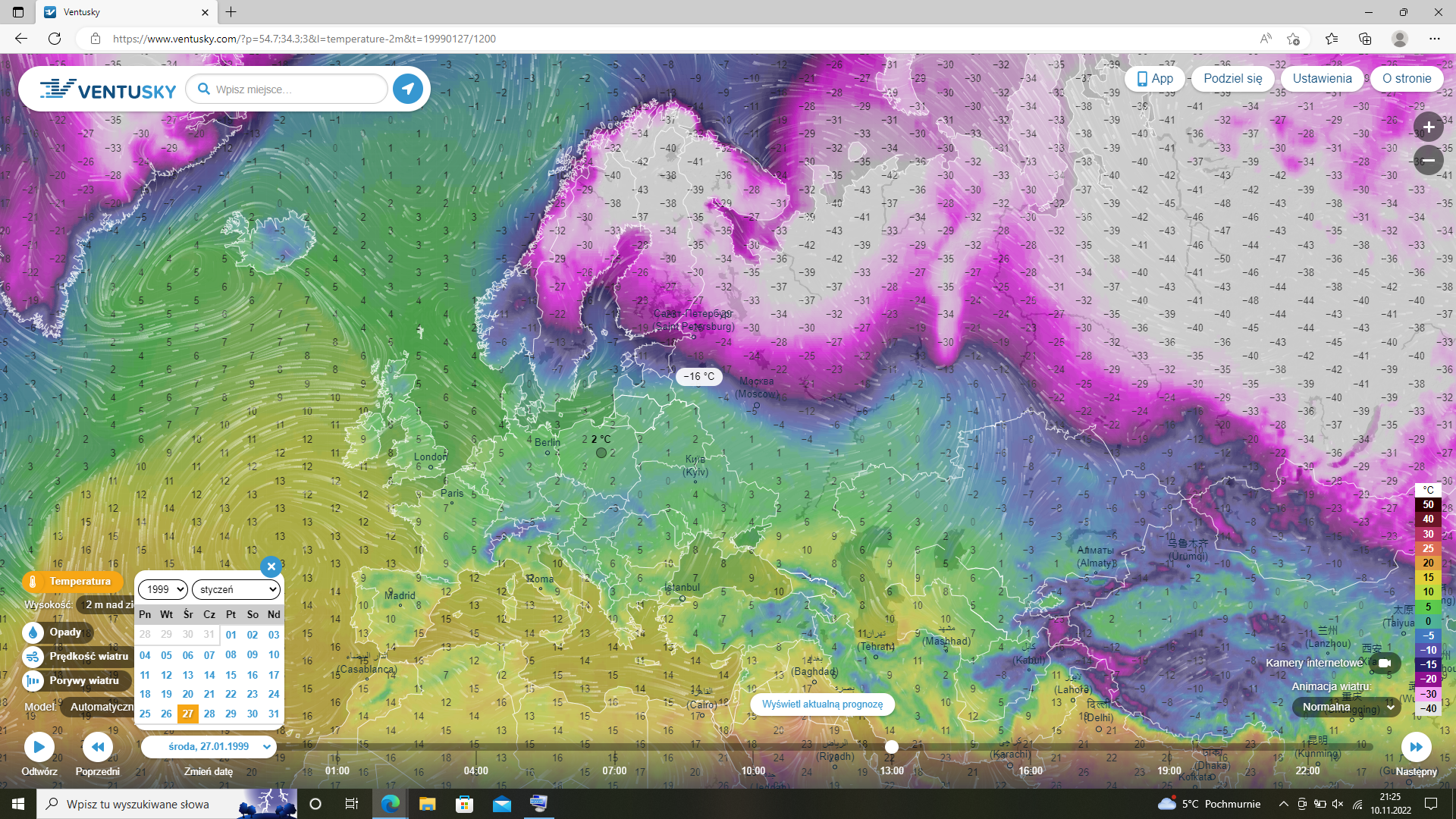
Task: Zoom out the map with minus button
Action: 1428,160
